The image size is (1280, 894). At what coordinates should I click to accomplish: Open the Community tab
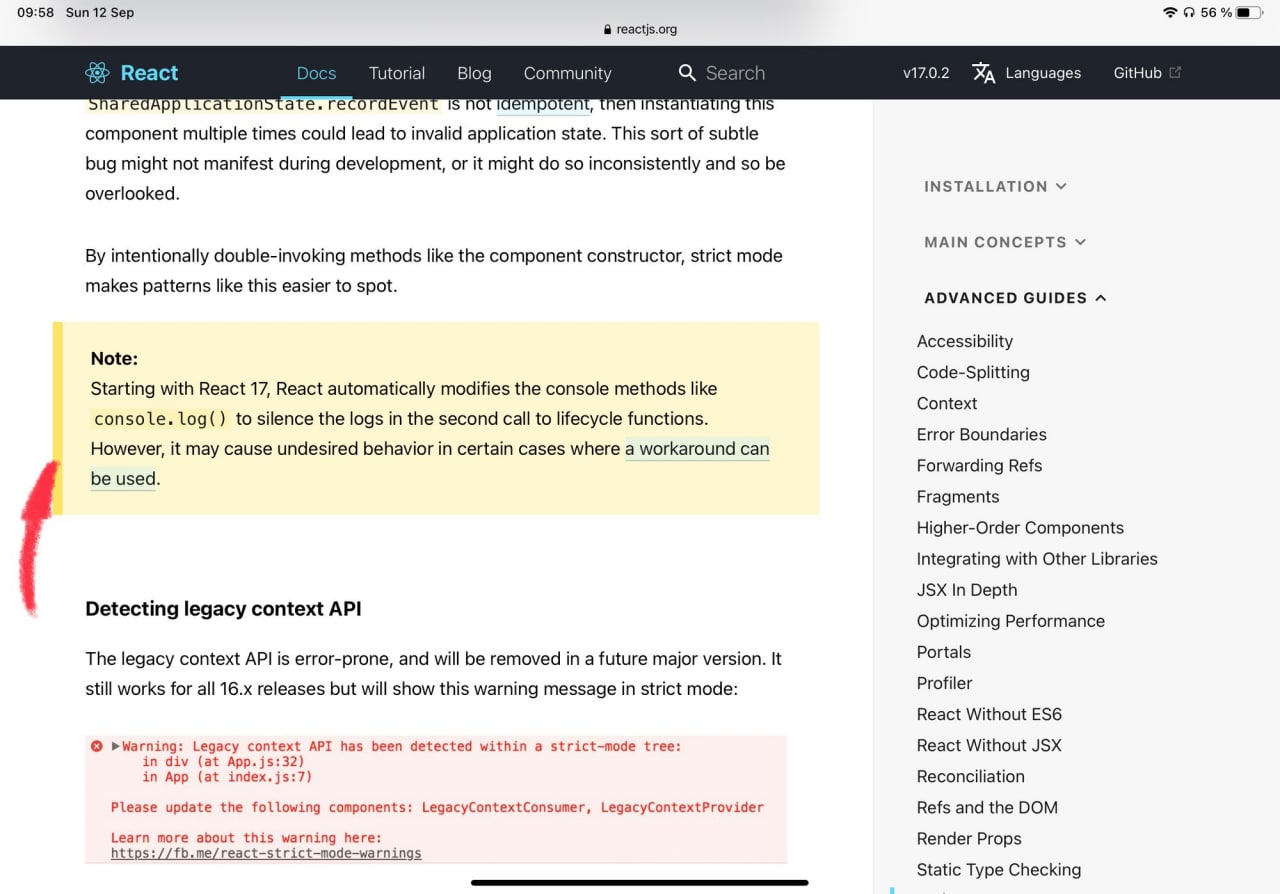(x=567, y=73)
